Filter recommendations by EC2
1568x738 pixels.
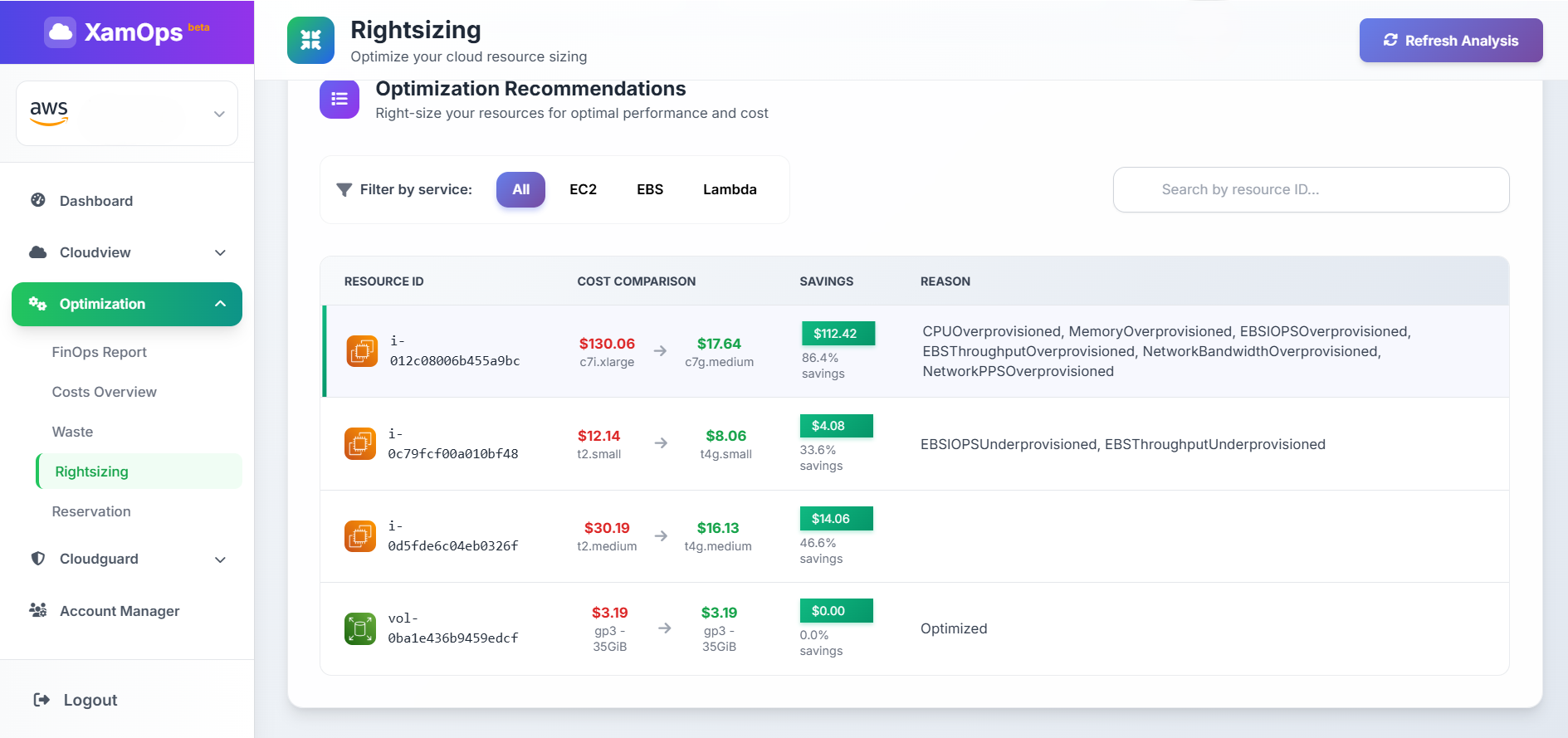tap(583, 189)
